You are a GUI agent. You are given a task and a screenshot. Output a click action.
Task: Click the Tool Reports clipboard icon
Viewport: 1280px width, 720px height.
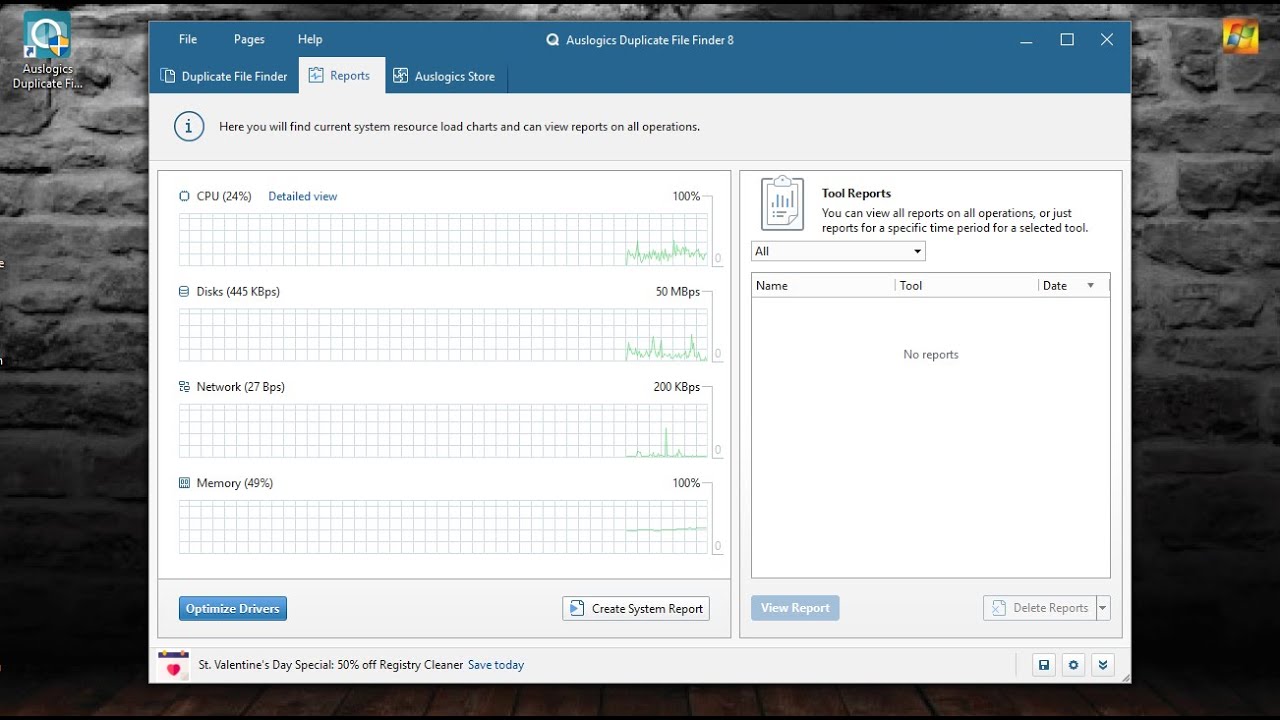click(x=782, y=203)
